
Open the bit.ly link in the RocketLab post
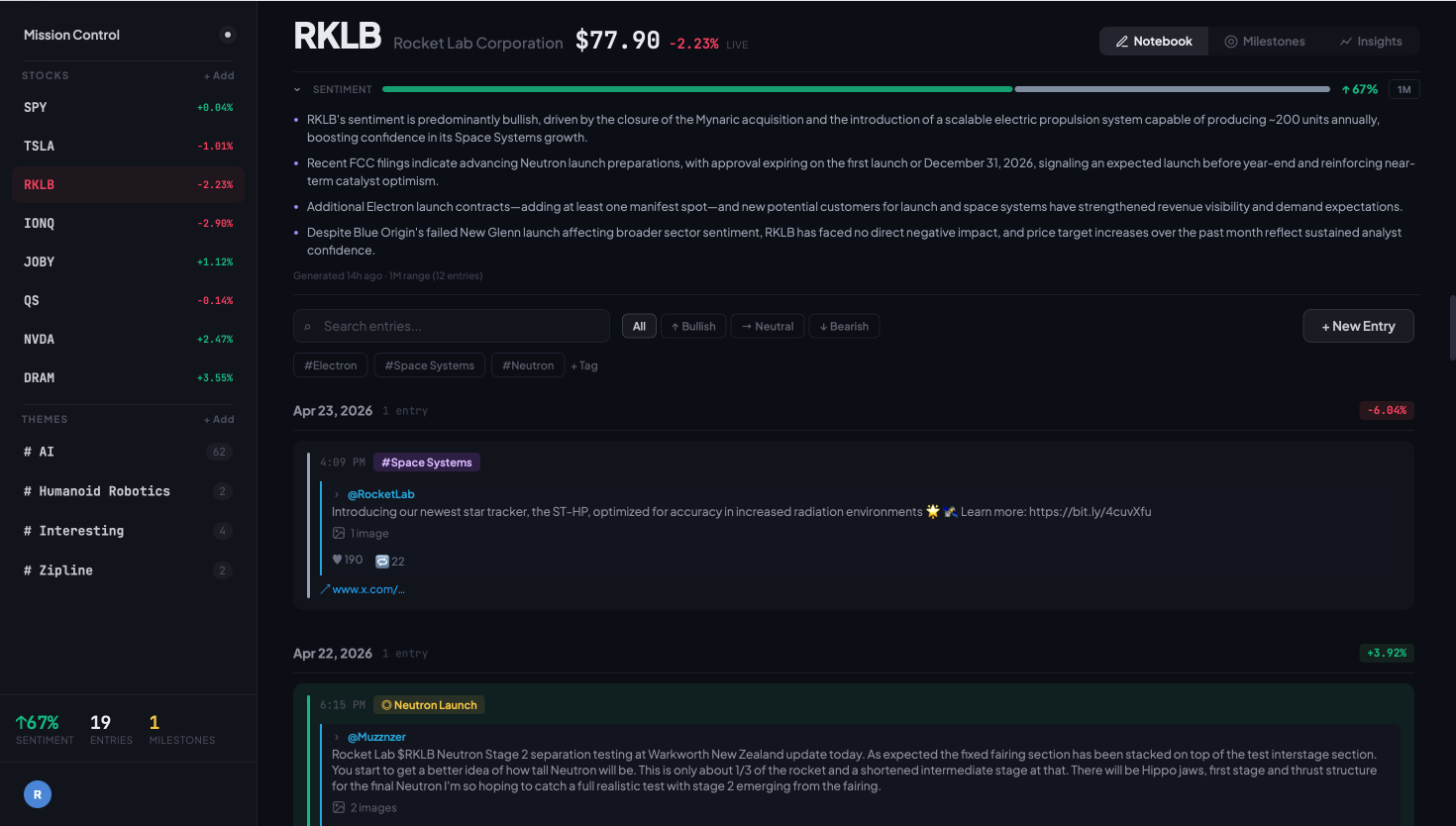coord(1090,512)
